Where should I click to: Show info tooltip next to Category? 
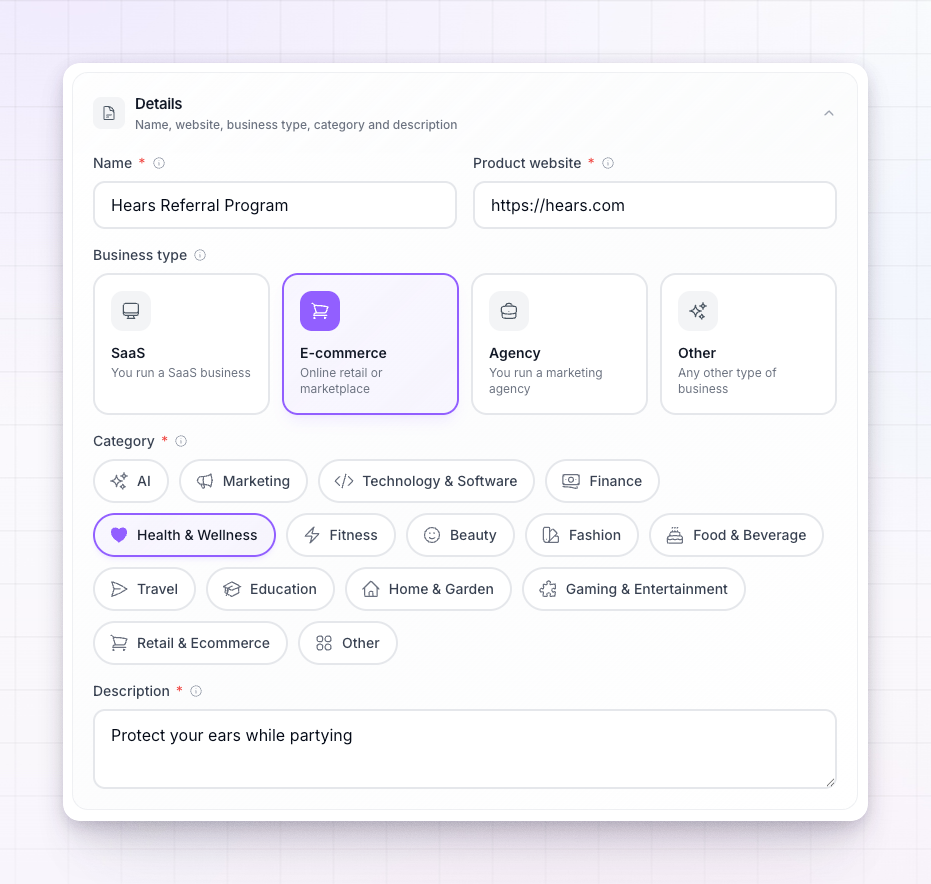pos(181,441)
